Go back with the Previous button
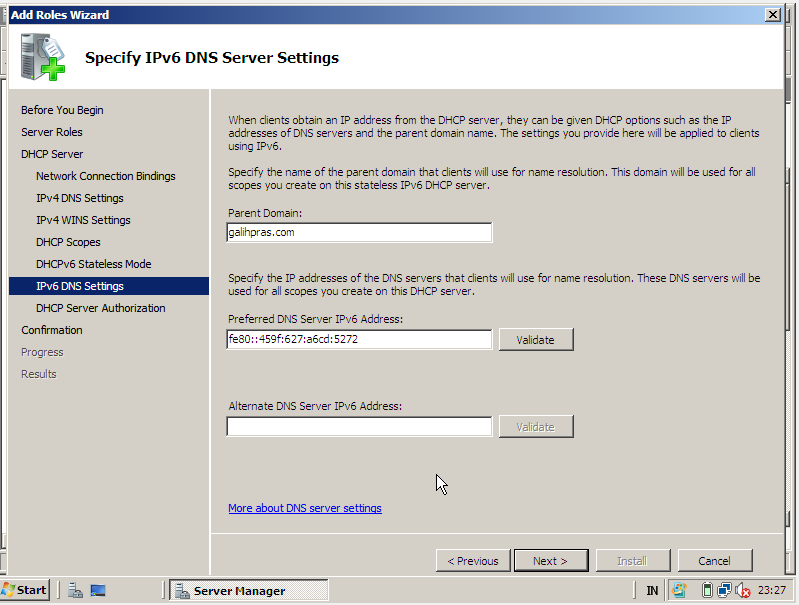799x605 pixels. coord(473,561)
